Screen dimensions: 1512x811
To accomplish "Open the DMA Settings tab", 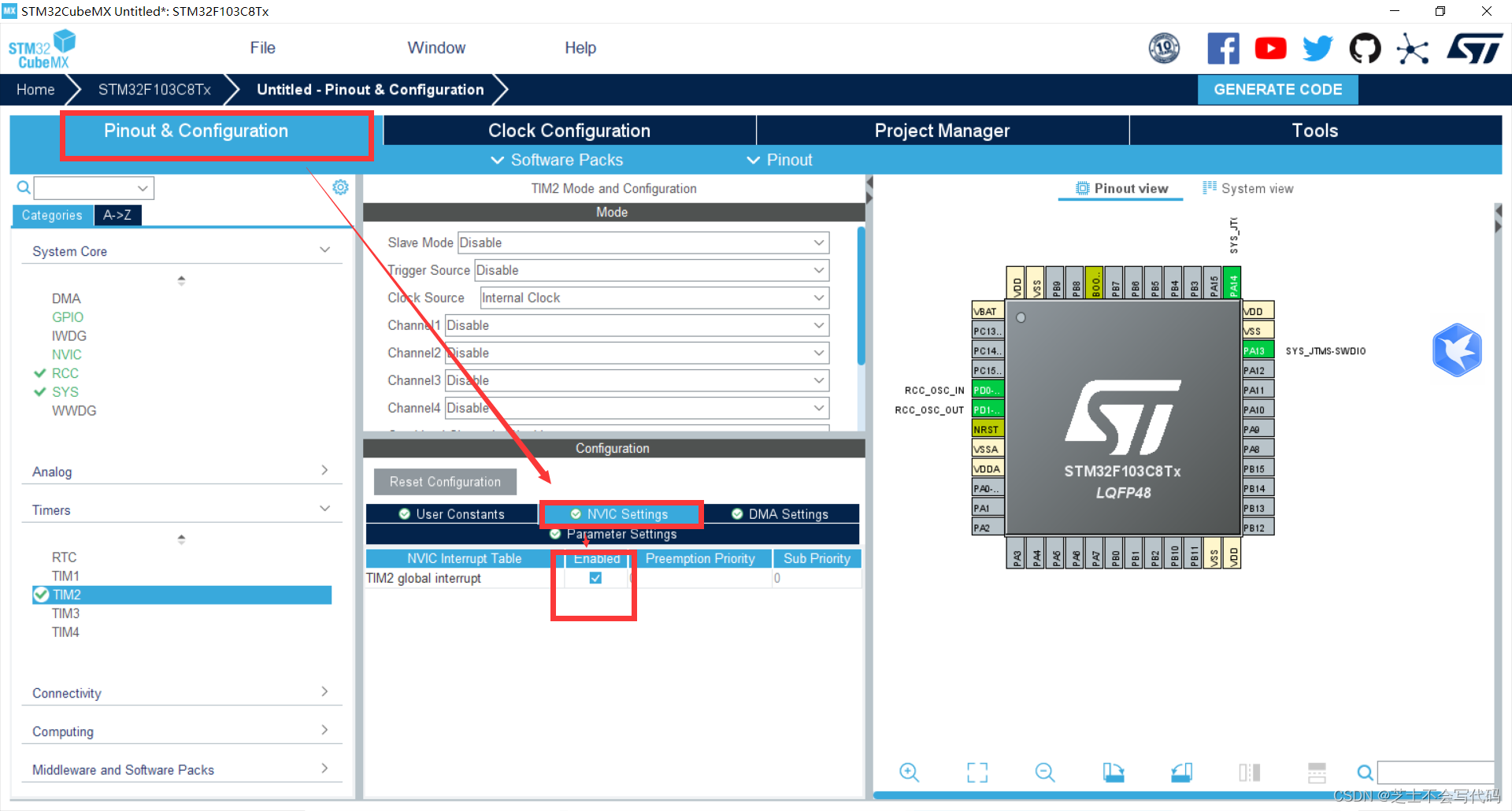I will click(780, 514).
